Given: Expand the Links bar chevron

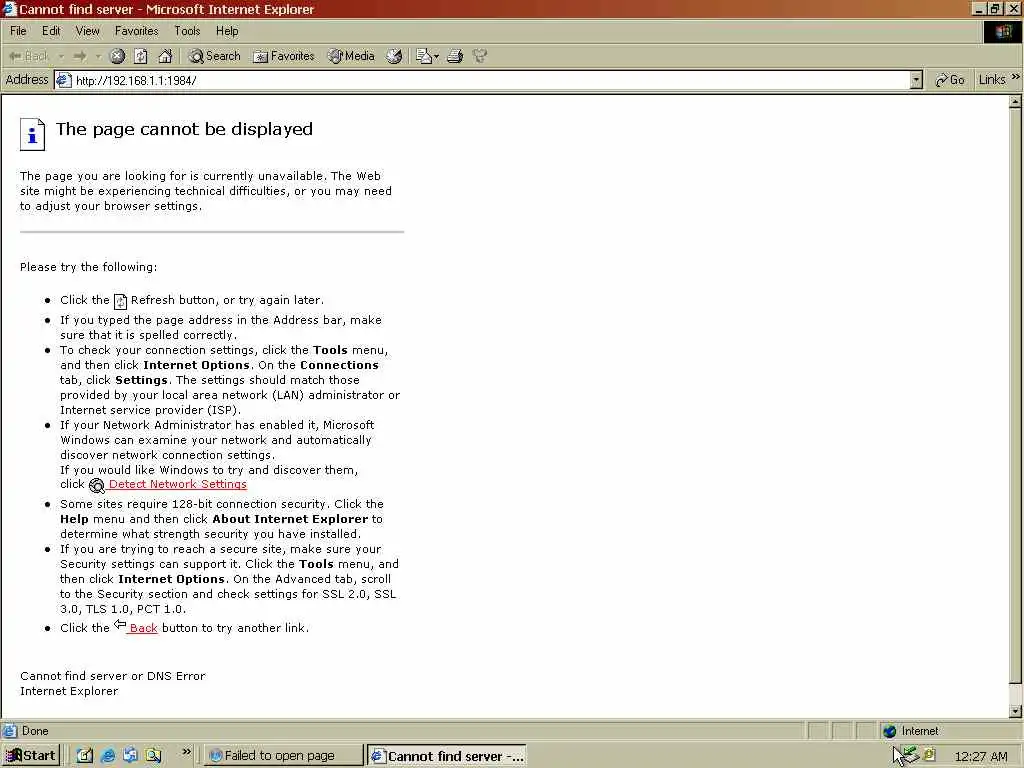Looking at the screenshot, I should 1016,77.
